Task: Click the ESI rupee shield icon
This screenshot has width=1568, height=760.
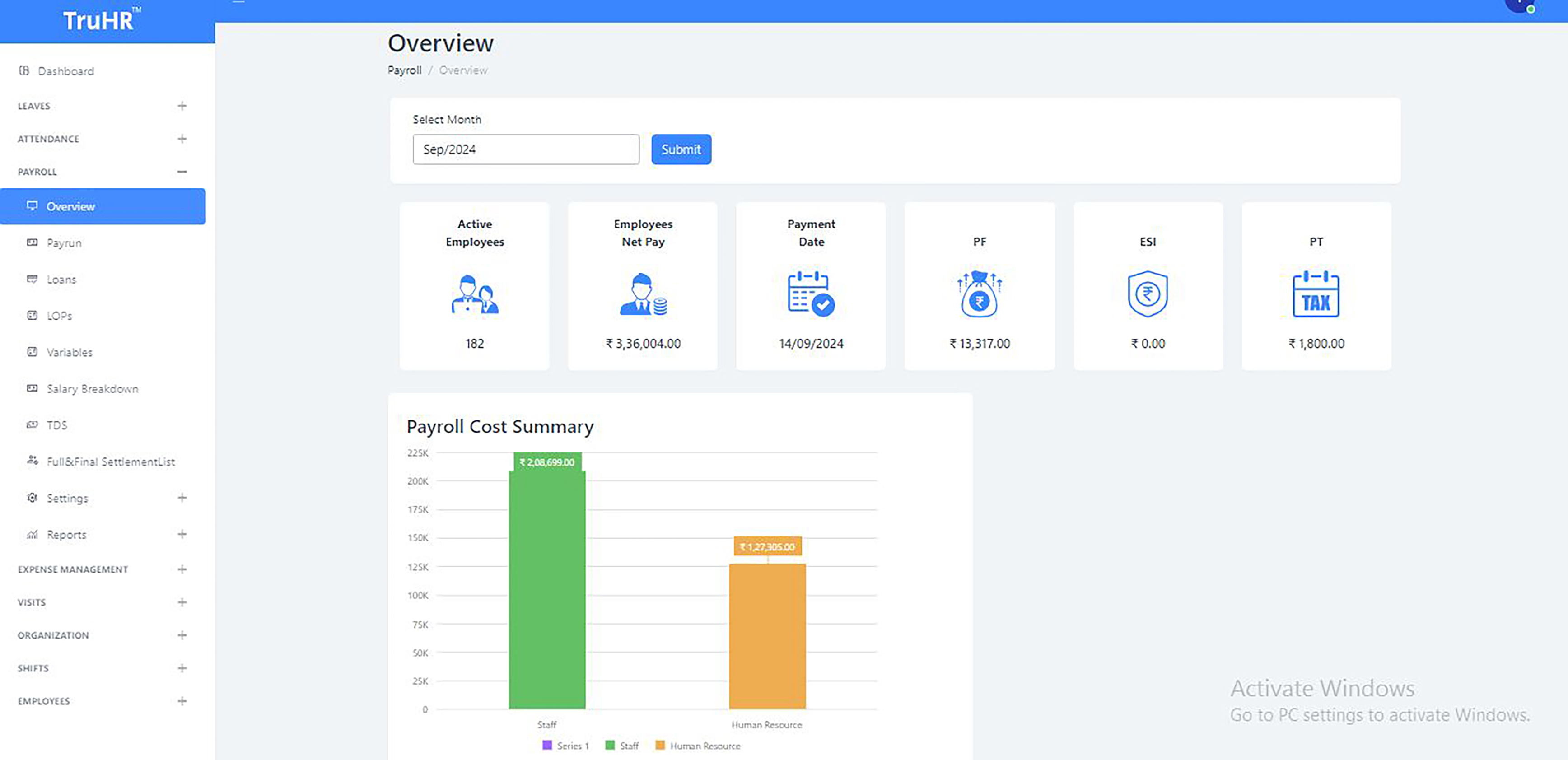Action: pyautogui.click(x=1148, y=294)
